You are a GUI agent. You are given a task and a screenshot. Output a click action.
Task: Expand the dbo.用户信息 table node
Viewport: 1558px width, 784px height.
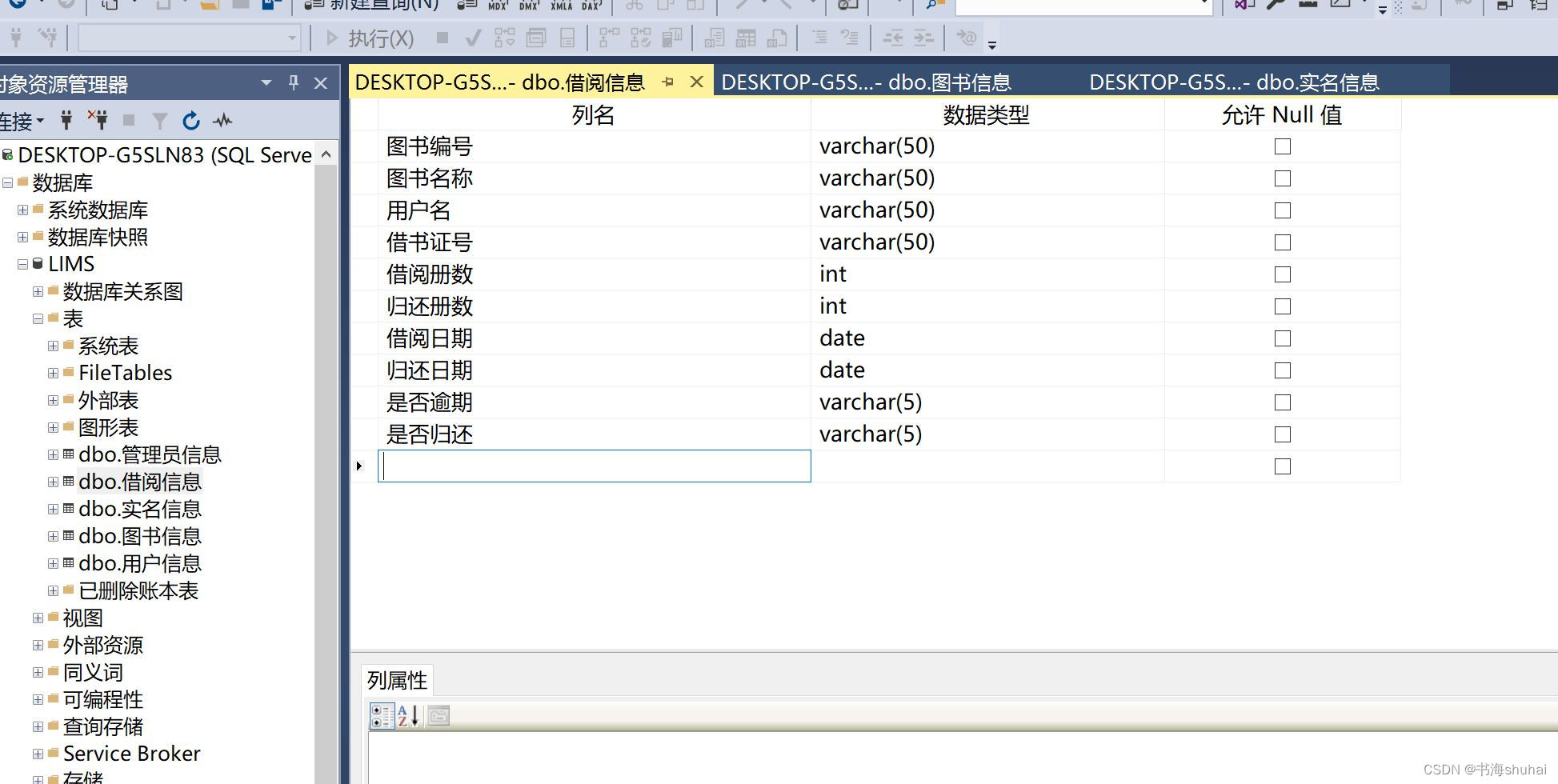53,562
